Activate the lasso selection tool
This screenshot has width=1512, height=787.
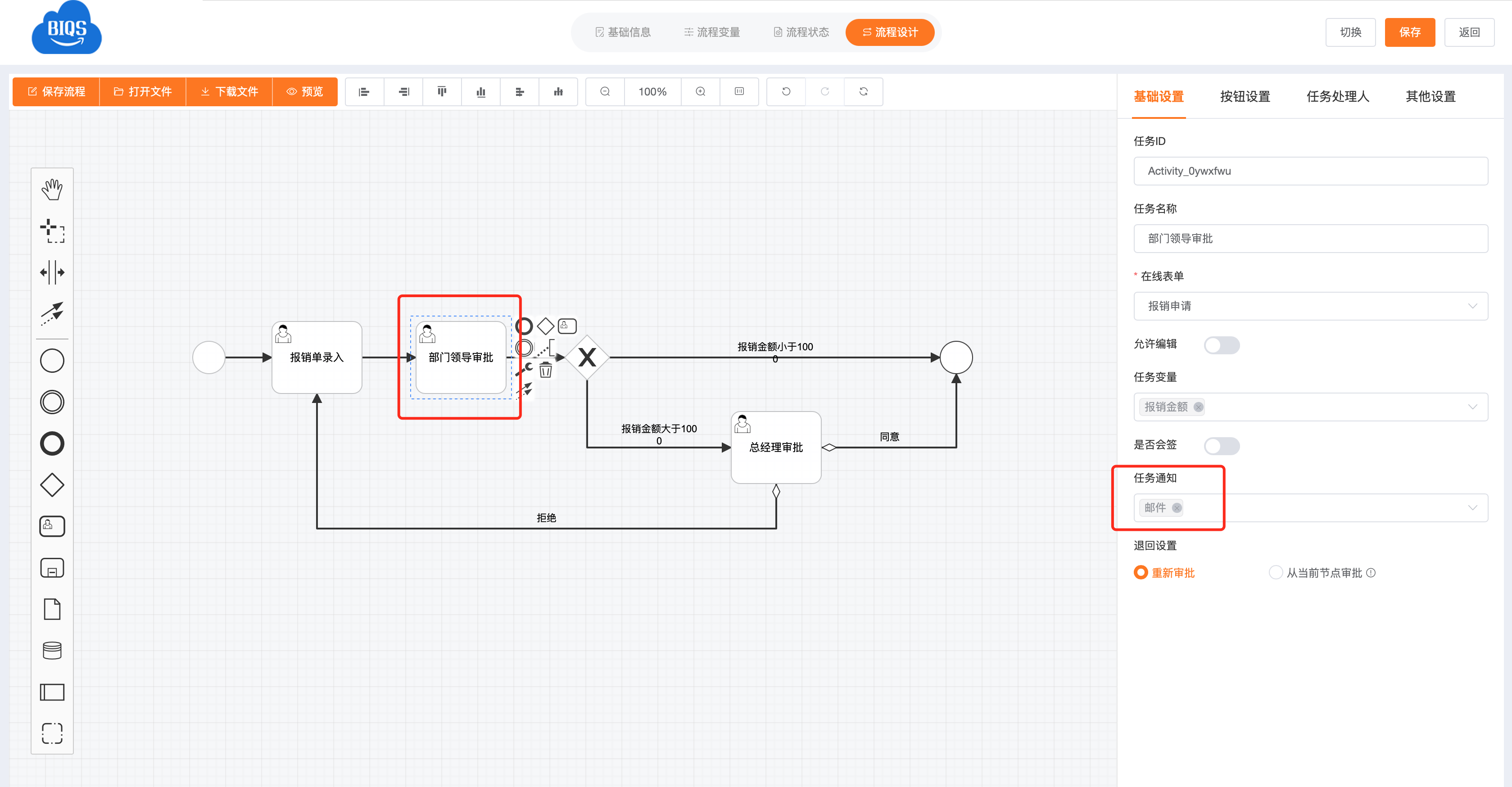pyautogui.click(x=52, y=231)
